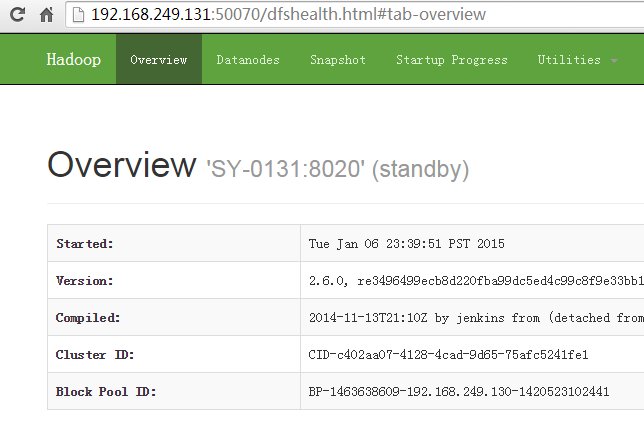This screenshot has width=644, height=422.
Task: Click the Cluster ID row label
Action: (x=95, y=355)
